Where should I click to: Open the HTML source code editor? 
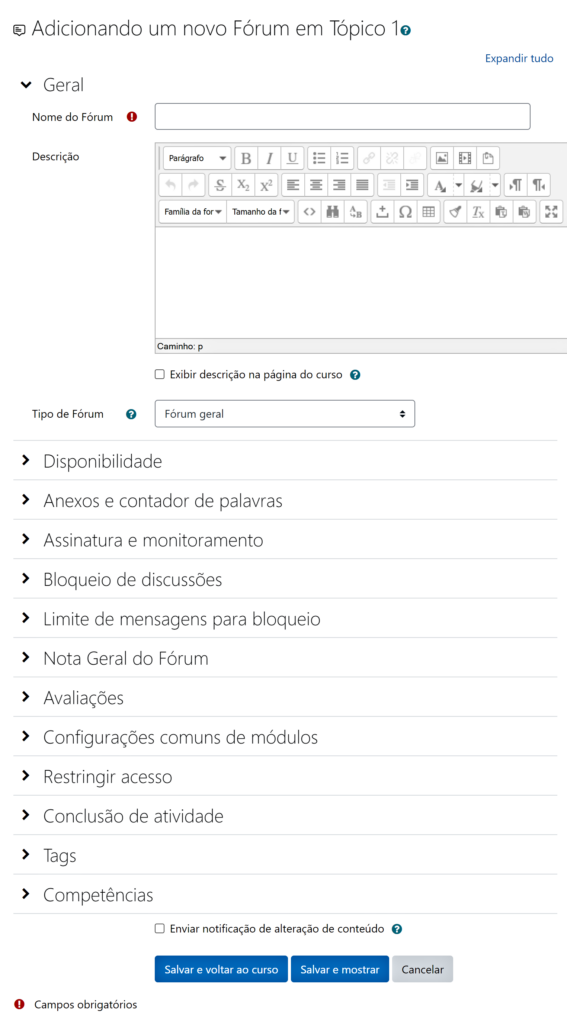(310, 212)
